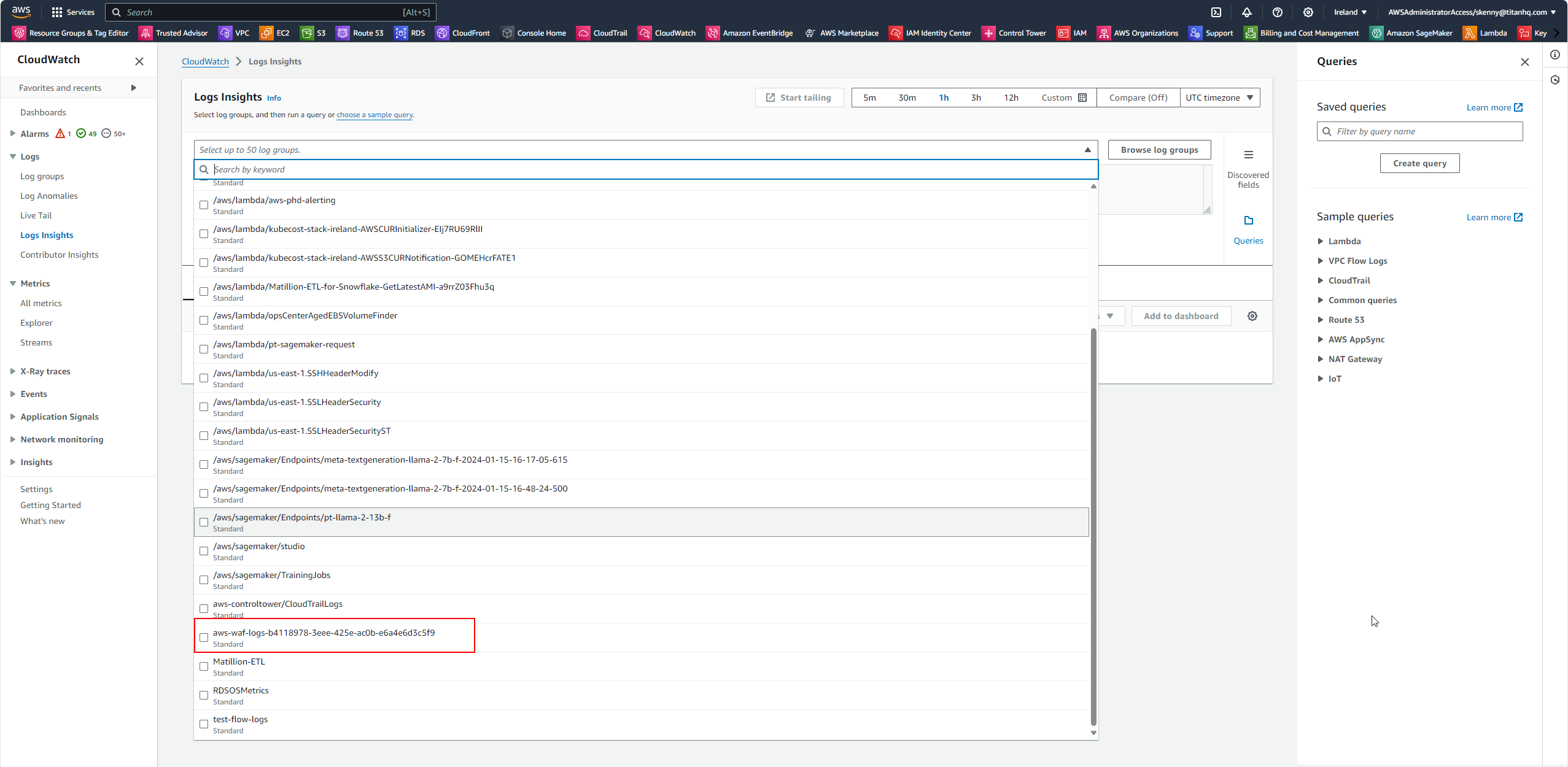This screenshot has height=767, width=1568.
Task: Open the CloudFront shortcut icon
Action: (442, 33)
